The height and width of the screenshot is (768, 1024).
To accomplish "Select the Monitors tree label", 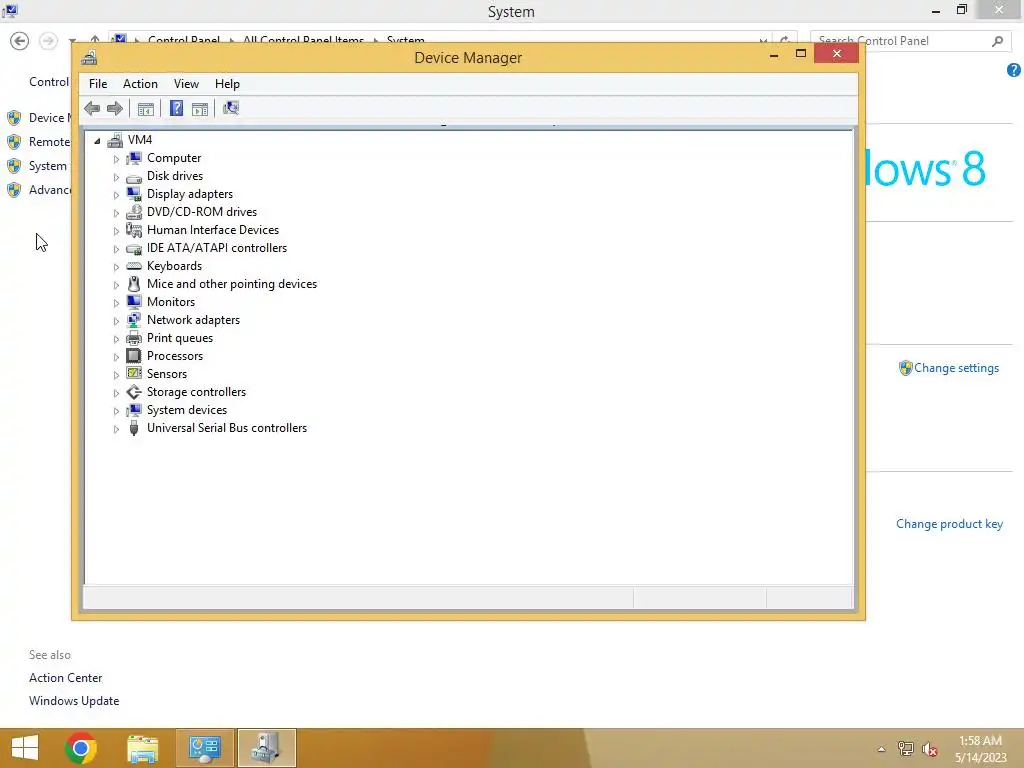I will coord(170,302).
